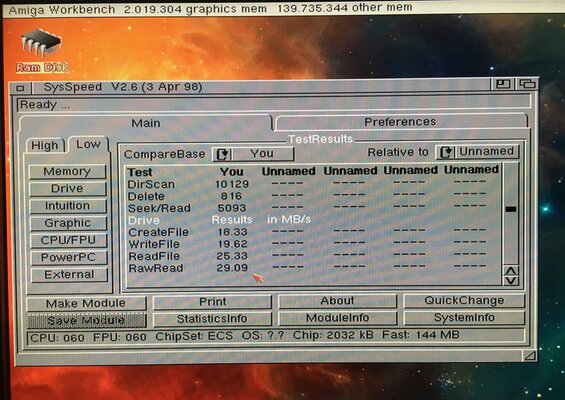The width and height of the screenshot is (565, 400).
Task: Run the Memory test
Action: point(67,172)
